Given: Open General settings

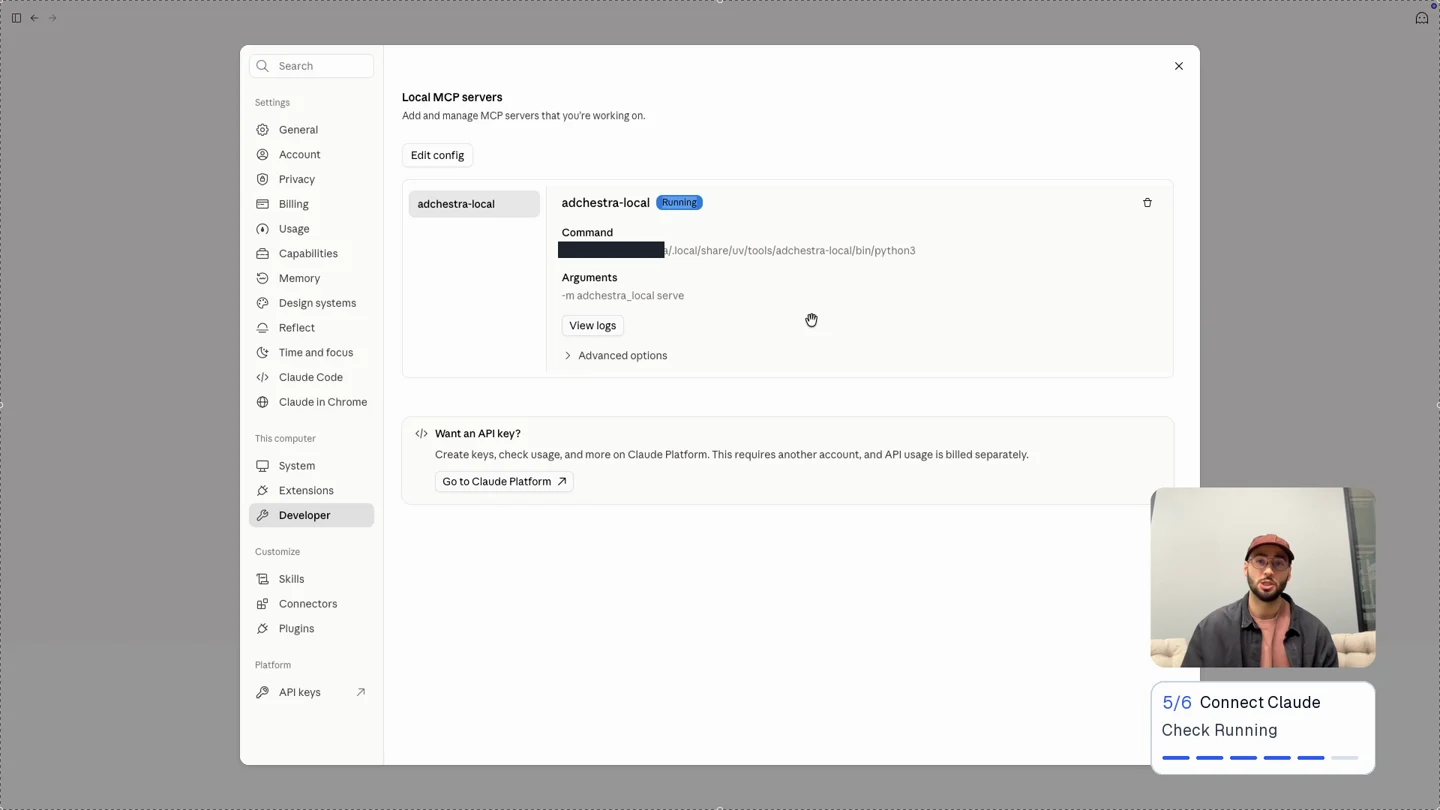Looking at the screenshot, I should 312,130.
